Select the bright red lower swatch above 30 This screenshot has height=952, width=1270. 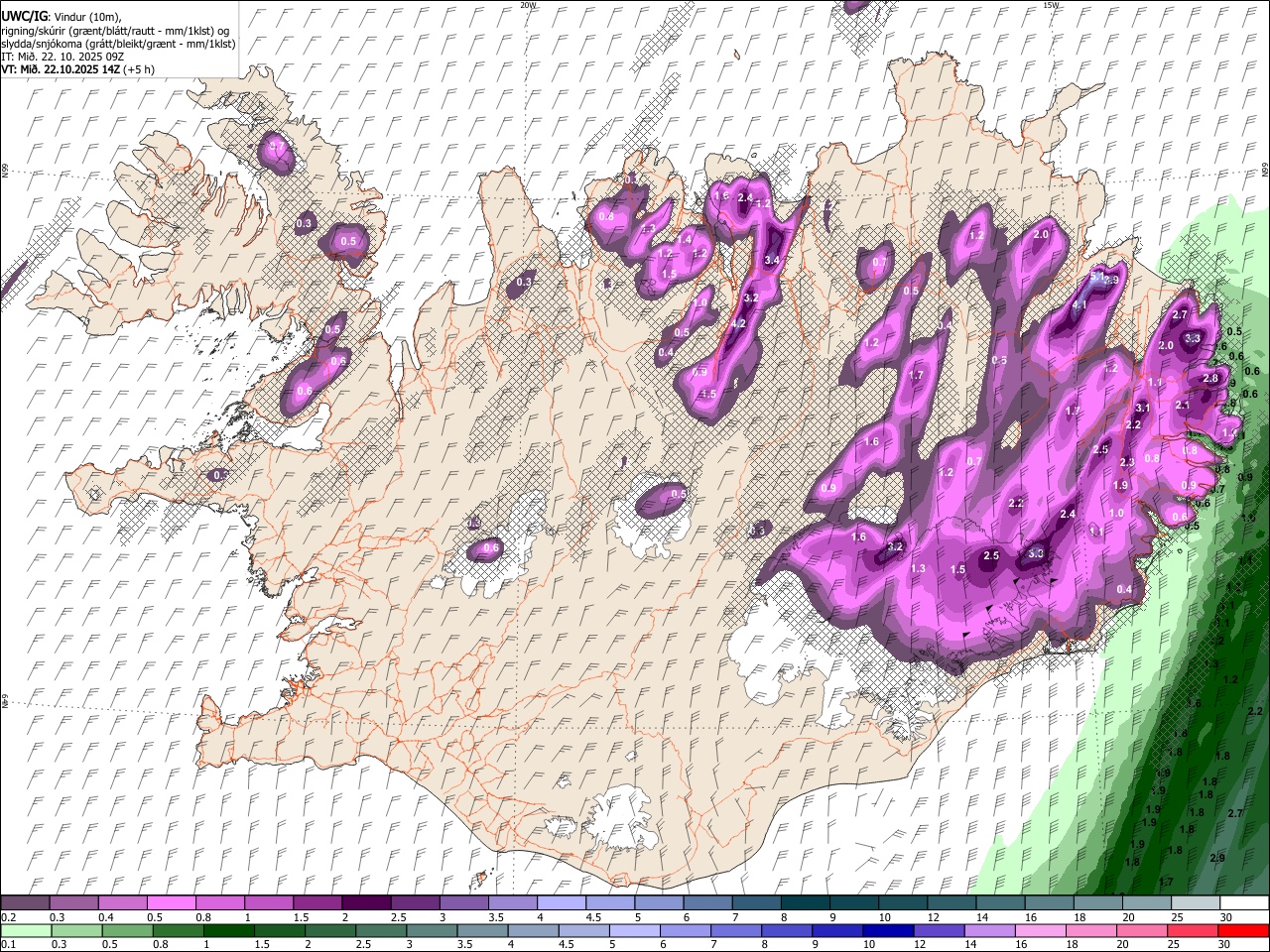tap(1242, 930)
